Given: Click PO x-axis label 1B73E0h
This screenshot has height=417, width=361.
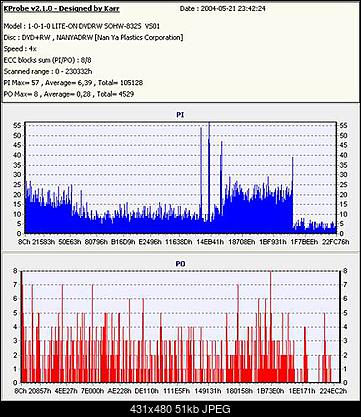Looking at the screenshot, I should tap(270, 391).
